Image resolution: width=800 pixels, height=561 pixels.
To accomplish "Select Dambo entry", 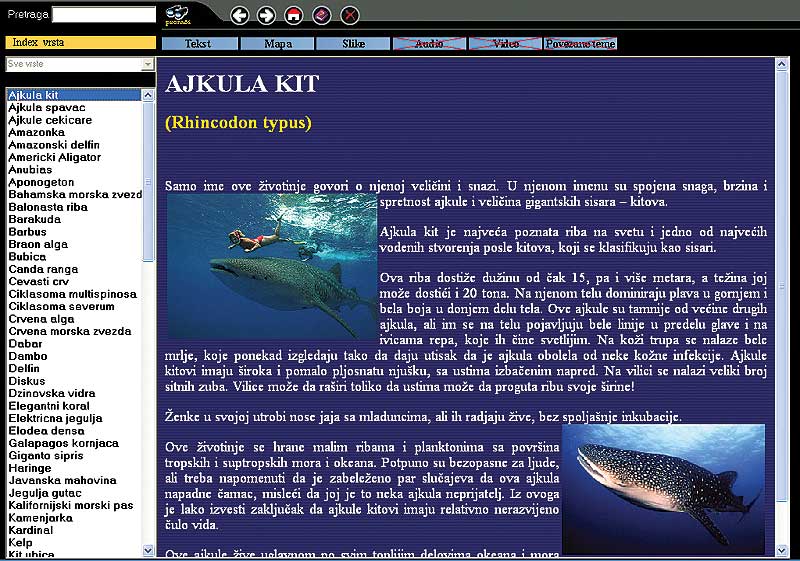I will (74, 356).
